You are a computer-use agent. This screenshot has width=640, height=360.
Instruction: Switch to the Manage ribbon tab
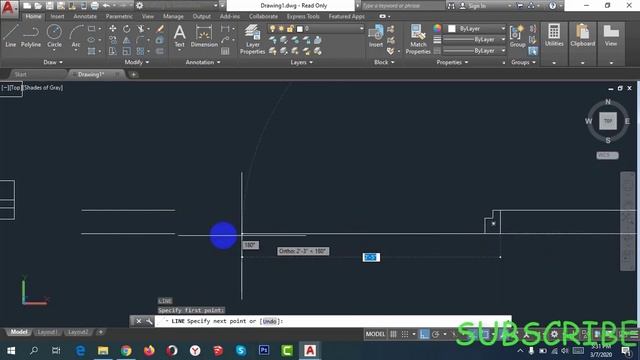[173, 16]
